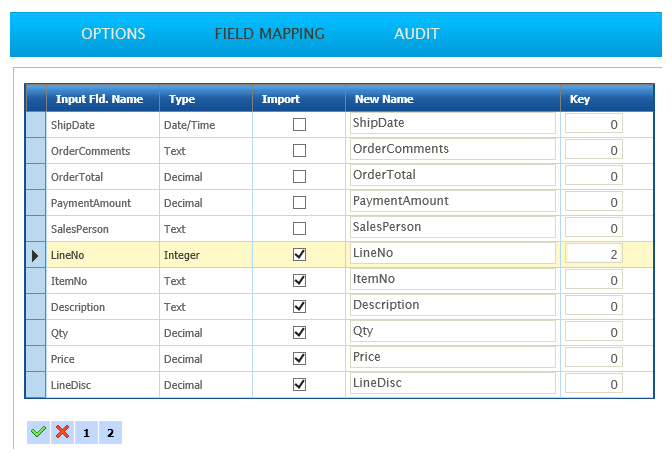Check the OrderComments import checkbox
Image resolution: width=672 pixels, height=459 pixels.
(x=299, y=151)
